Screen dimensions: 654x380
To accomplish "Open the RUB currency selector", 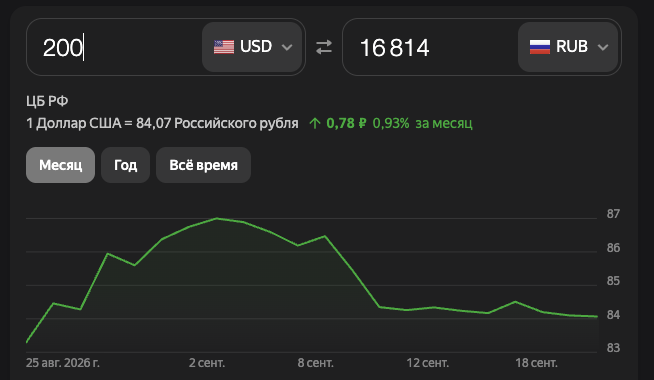I will (x=568, y=47).
